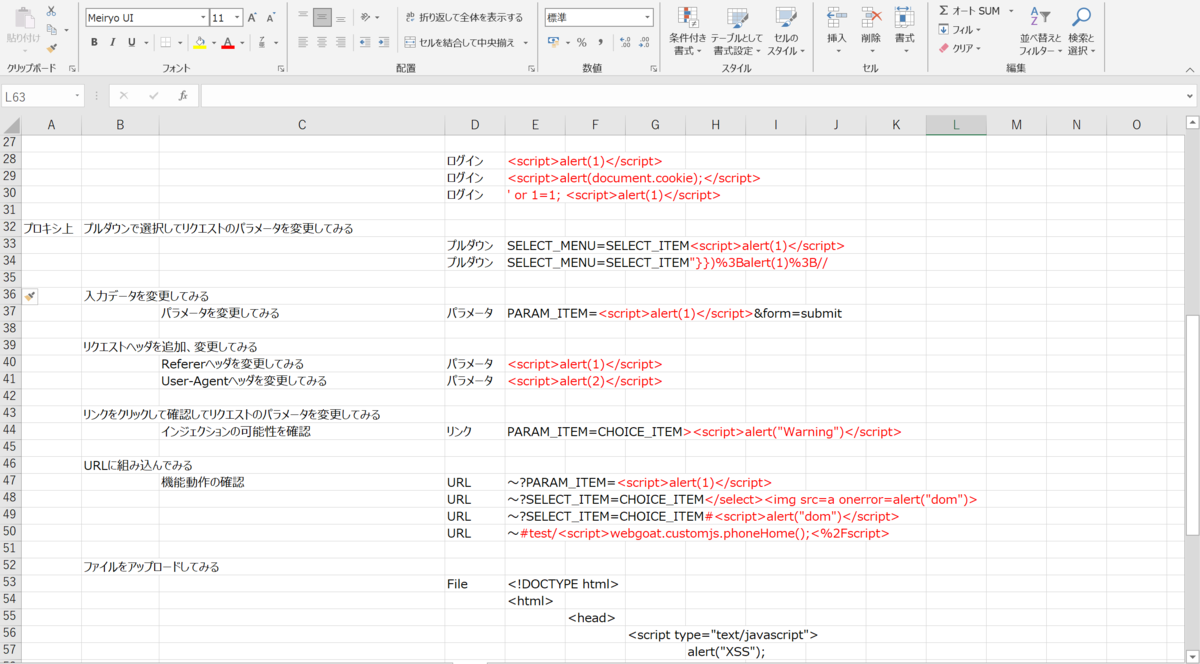Select Middle Align icon
1200x664 pixels.
[x=322, y=17]
